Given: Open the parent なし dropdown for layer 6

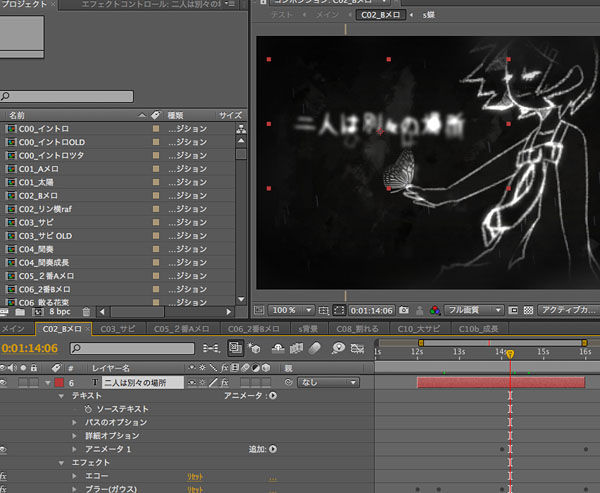Looking at the screenshot, I should tap(328, 382).
